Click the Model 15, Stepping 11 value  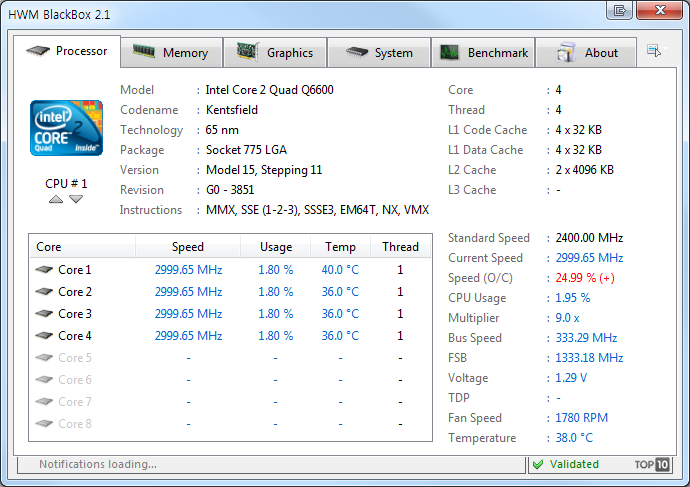pos(264,170)
